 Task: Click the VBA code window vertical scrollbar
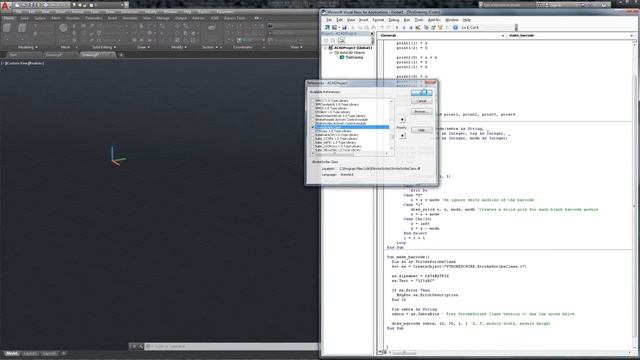tap(634, 196)
